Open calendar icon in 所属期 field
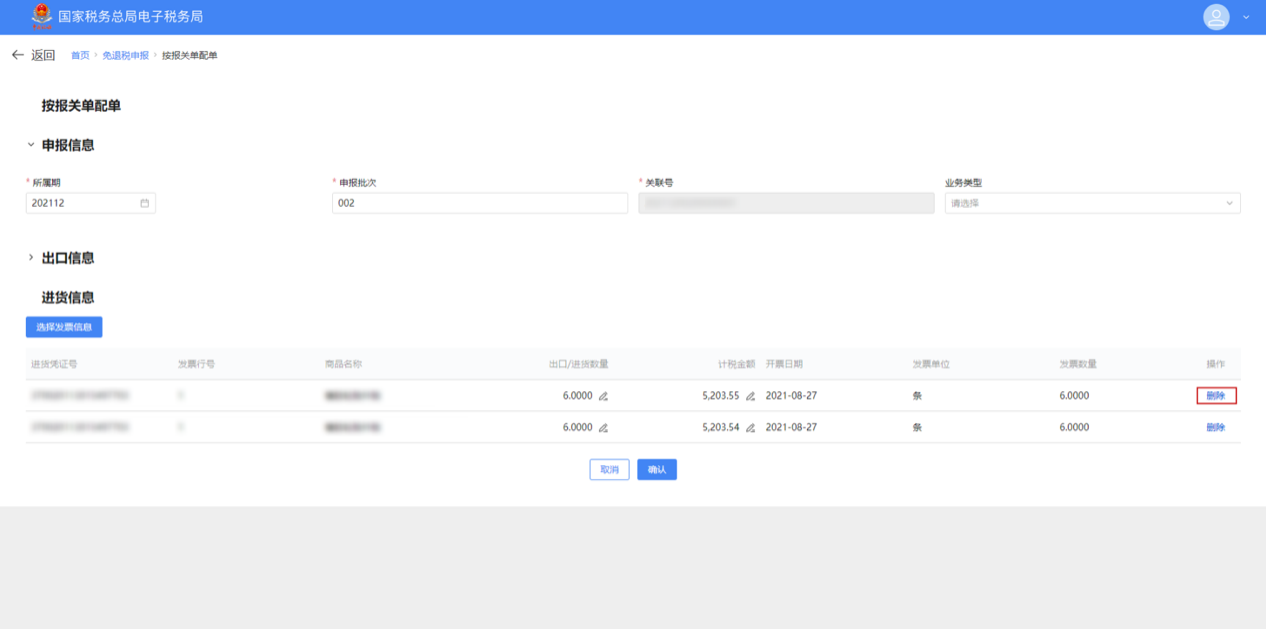 [145, 203]
